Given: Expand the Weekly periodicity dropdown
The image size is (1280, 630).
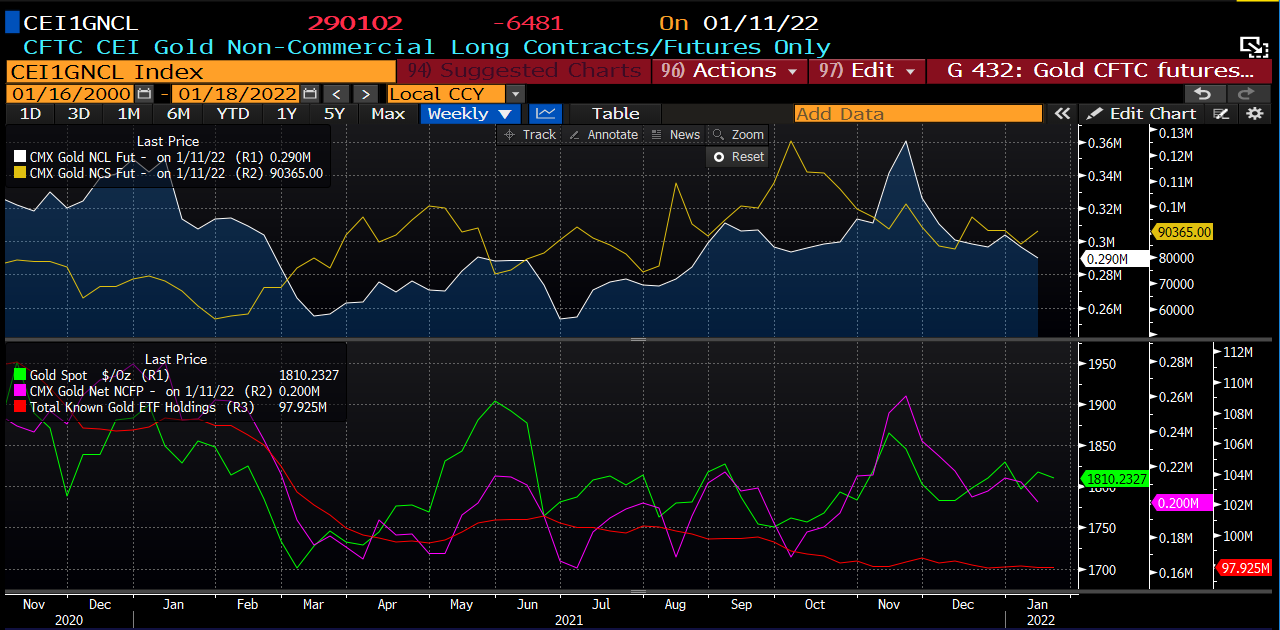Looking at the screenshot, I should pyautogui.click(x=471, y=114).
